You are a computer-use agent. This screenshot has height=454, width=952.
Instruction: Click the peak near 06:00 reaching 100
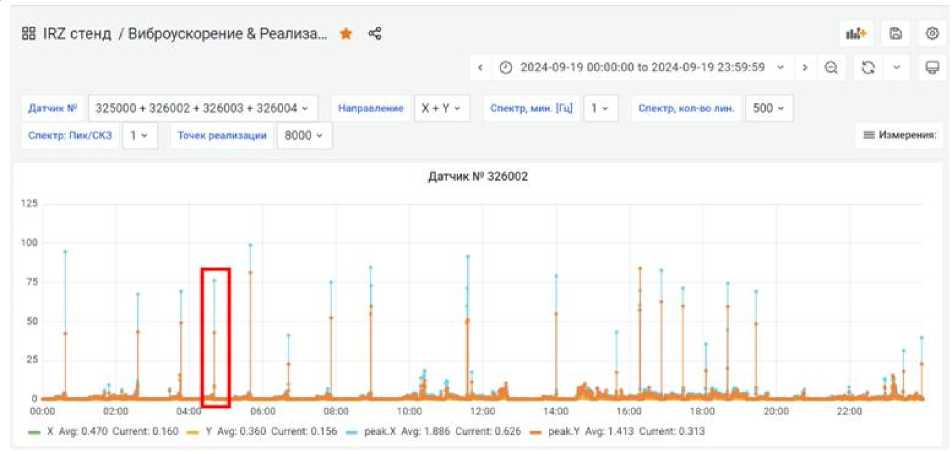click(250, 245)
